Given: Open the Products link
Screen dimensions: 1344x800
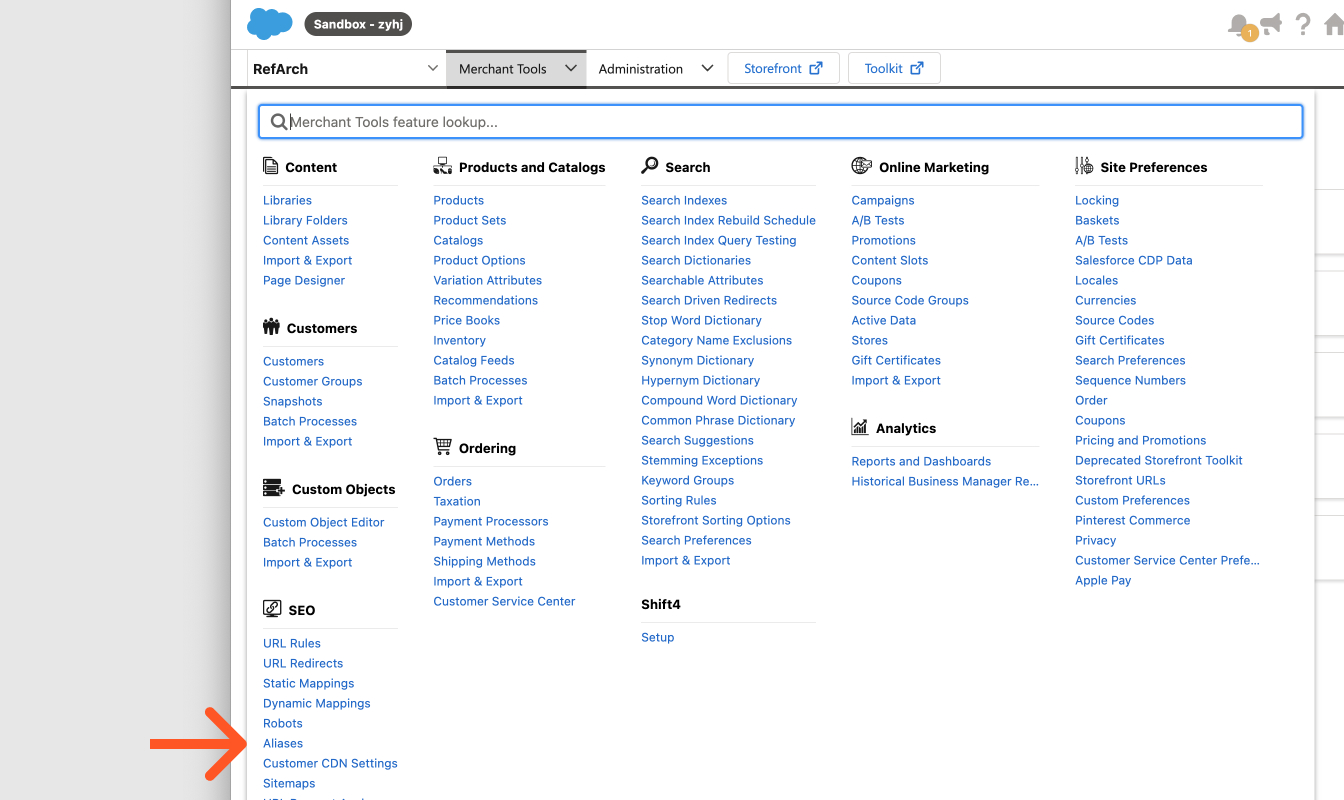Looking at the screenshot, I should coord(458,200).
